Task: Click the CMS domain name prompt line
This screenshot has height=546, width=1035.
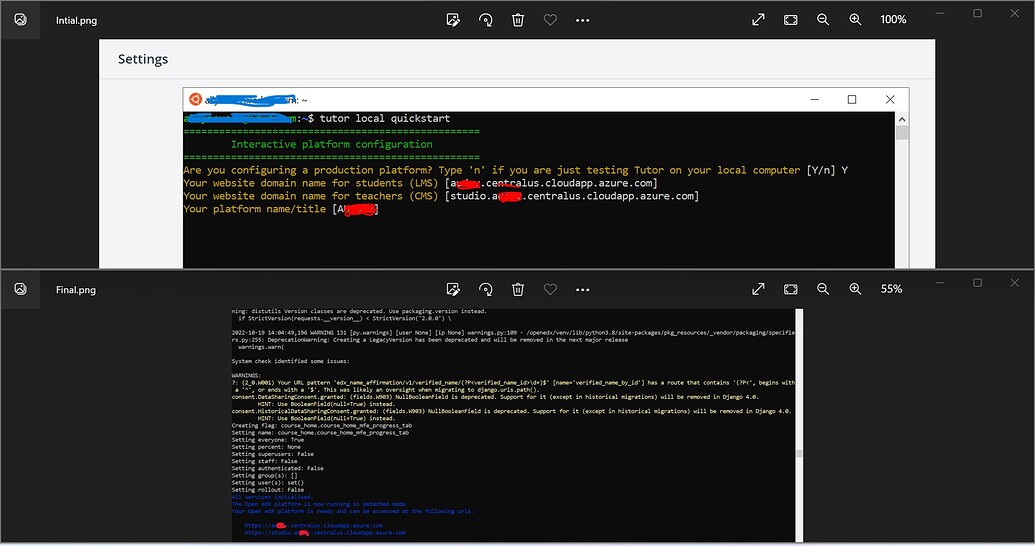Action: point(441,196)
